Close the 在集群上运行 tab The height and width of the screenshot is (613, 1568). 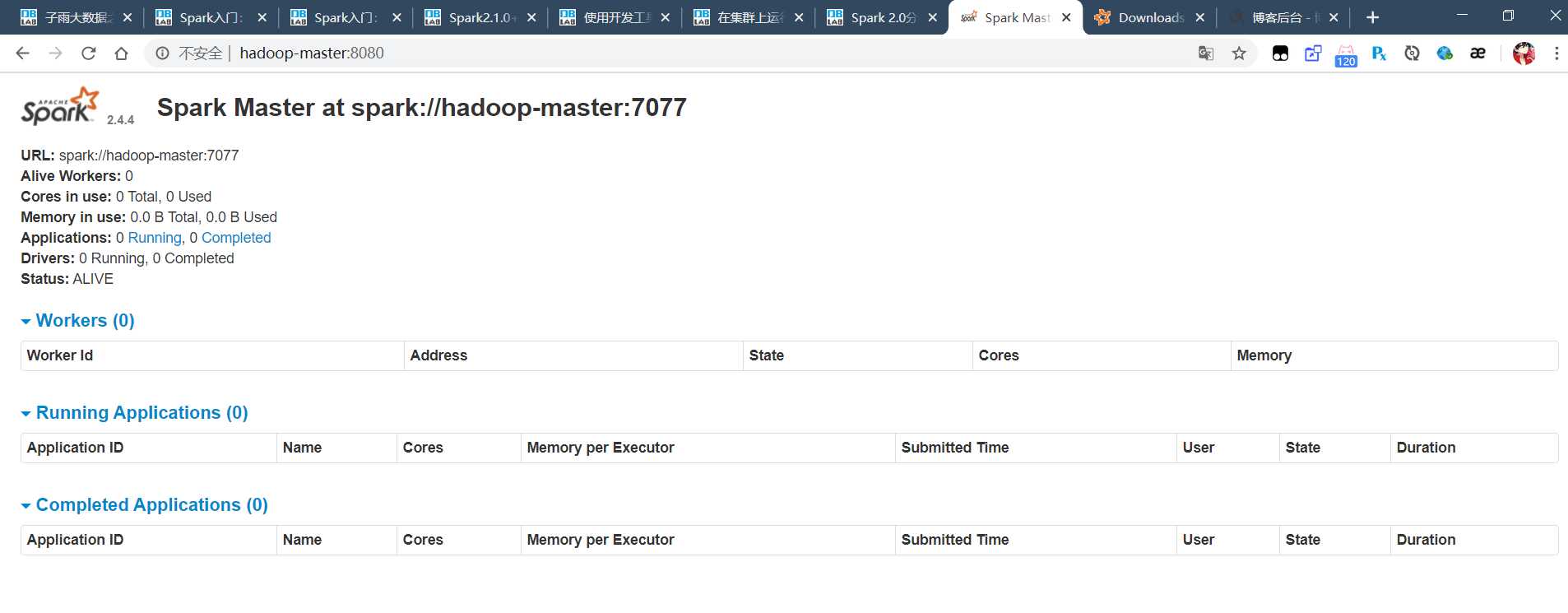pos(799,17)
